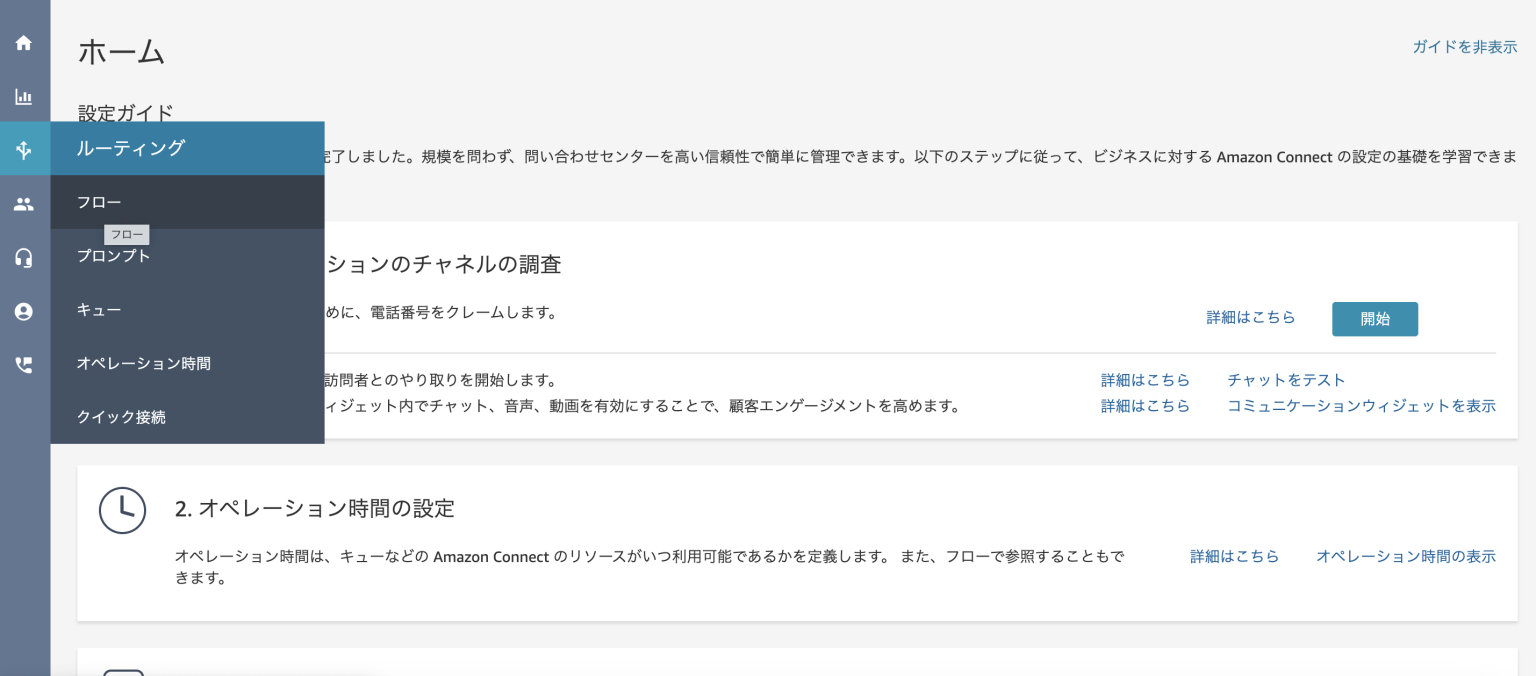This screenshot has height=676, width=1536.
Task: Open 詳細はこちら beside the operation hours step
Action: (x=1235, y=556)
